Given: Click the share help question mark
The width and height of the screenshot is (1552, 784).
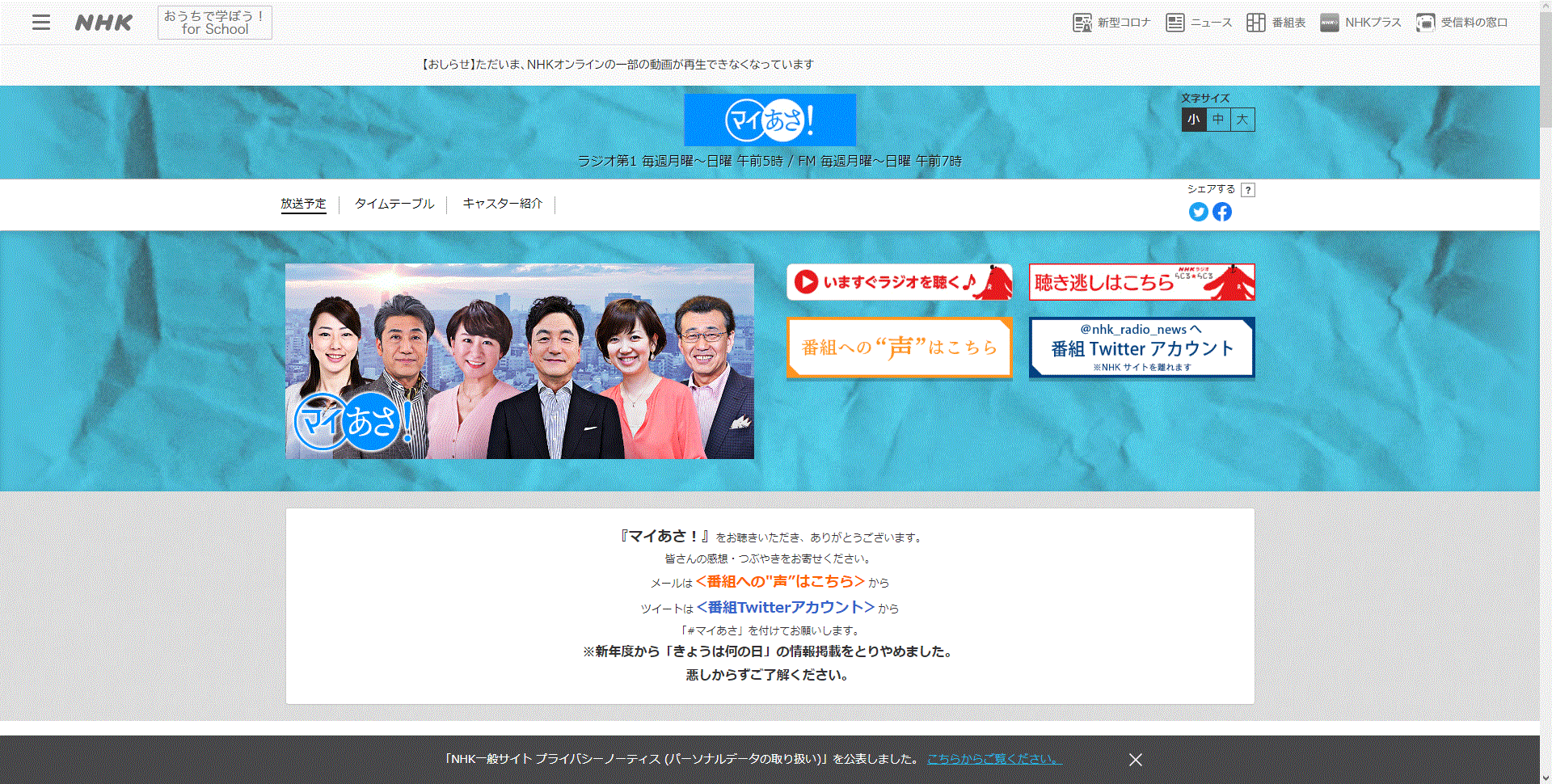Looking at the screenshot, I should [1248, 190].
